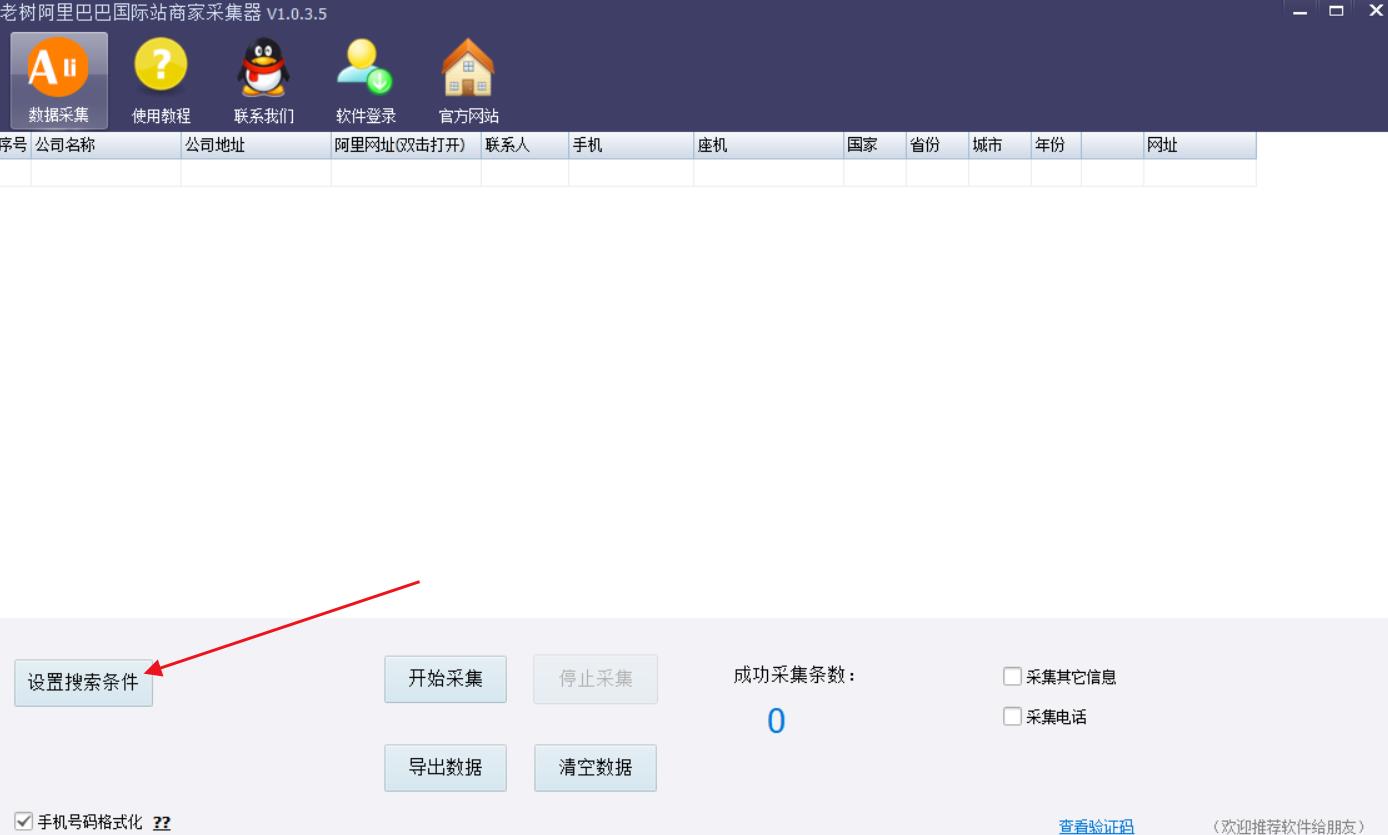This screenshot has height=835, width=1388.
Task: Click the 省份 column header
Action: (x=938, y=146)
